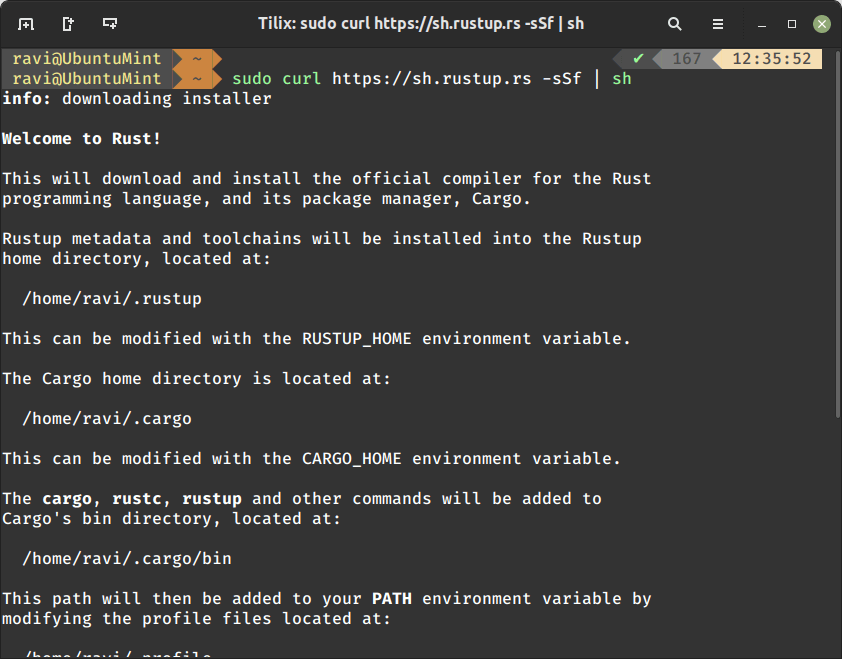Click the 'Welcome to Rust!' heading
This screenshot has width=842, height=659.
[x=82, y=139]
